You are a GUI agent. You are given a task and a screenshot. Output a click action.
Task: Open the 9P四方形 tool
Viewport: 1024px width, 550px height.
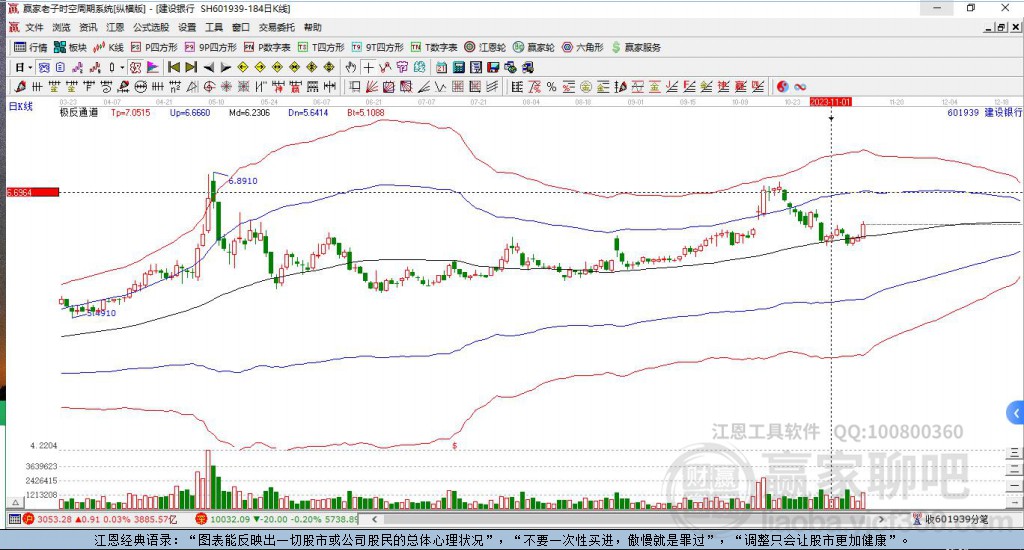210,47
